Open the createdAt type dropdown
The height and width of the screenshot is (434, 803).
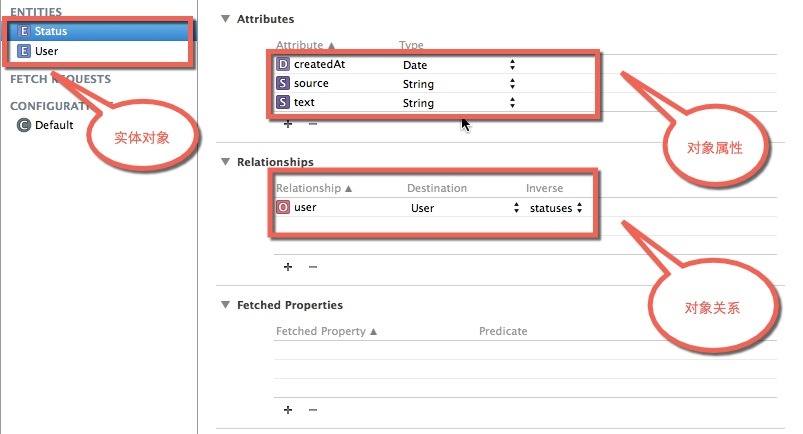tap(512, 65)
